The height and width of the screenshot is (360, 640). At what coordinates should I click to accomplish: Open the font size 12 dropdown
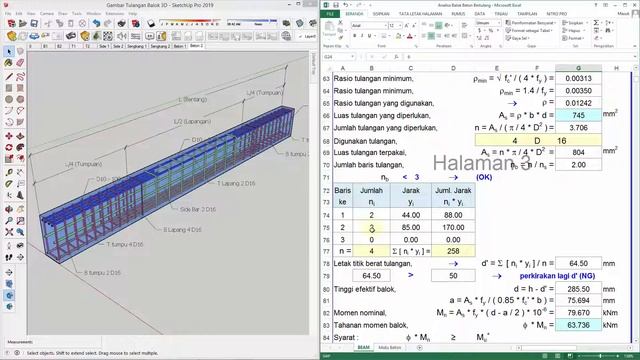[400, 25]
